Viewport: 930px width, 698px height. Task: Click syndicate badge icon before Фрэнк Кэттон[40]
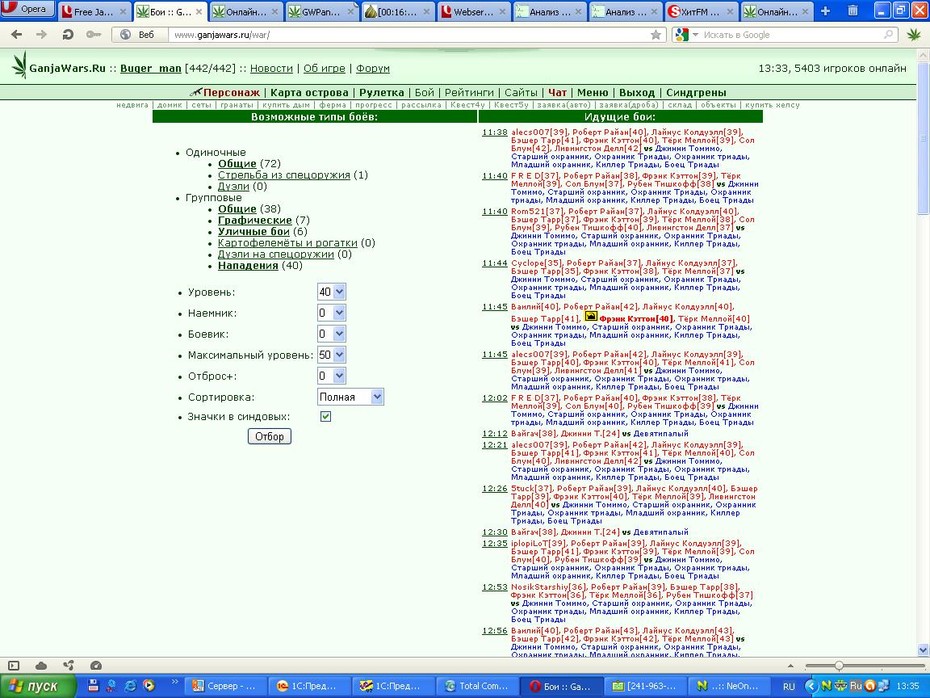pyautogui.click(x=591, y=316)
